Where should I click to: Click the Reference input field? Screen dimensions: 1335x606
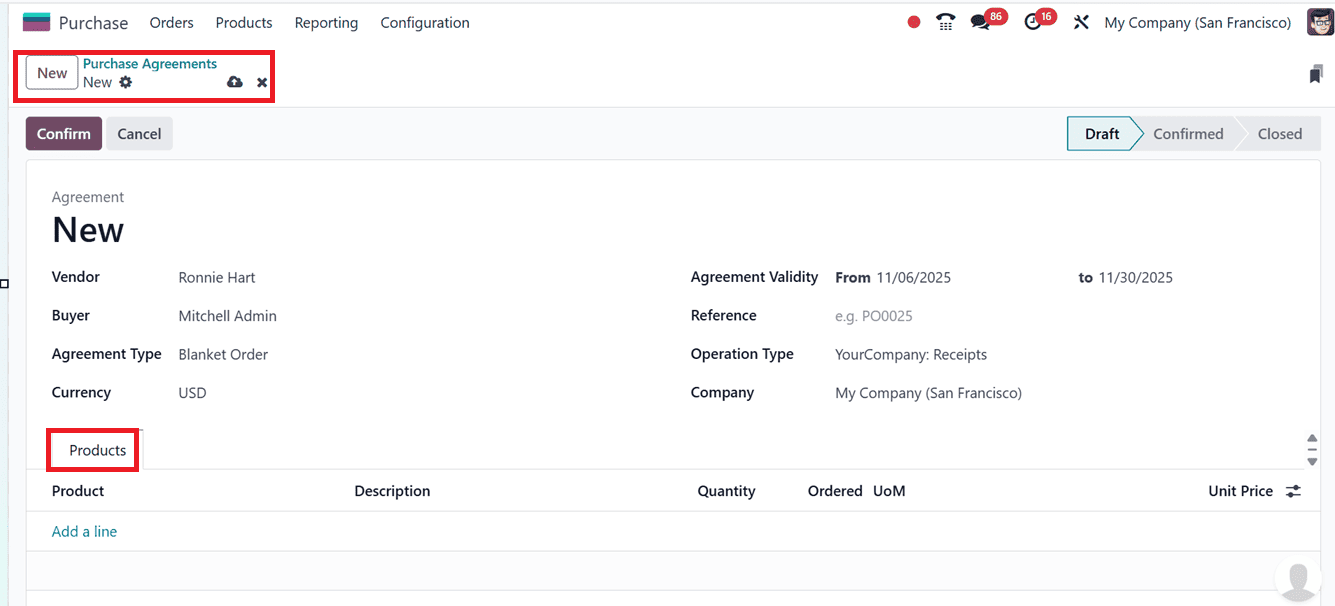(x=900, y=315)
